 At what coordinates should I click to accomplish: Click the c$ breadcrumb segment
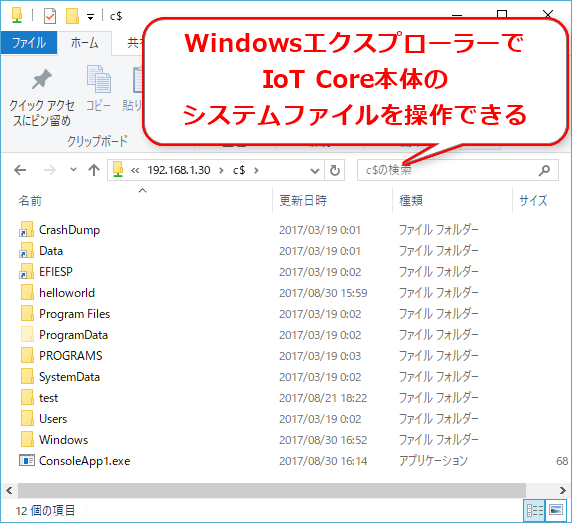click(239, 170)
